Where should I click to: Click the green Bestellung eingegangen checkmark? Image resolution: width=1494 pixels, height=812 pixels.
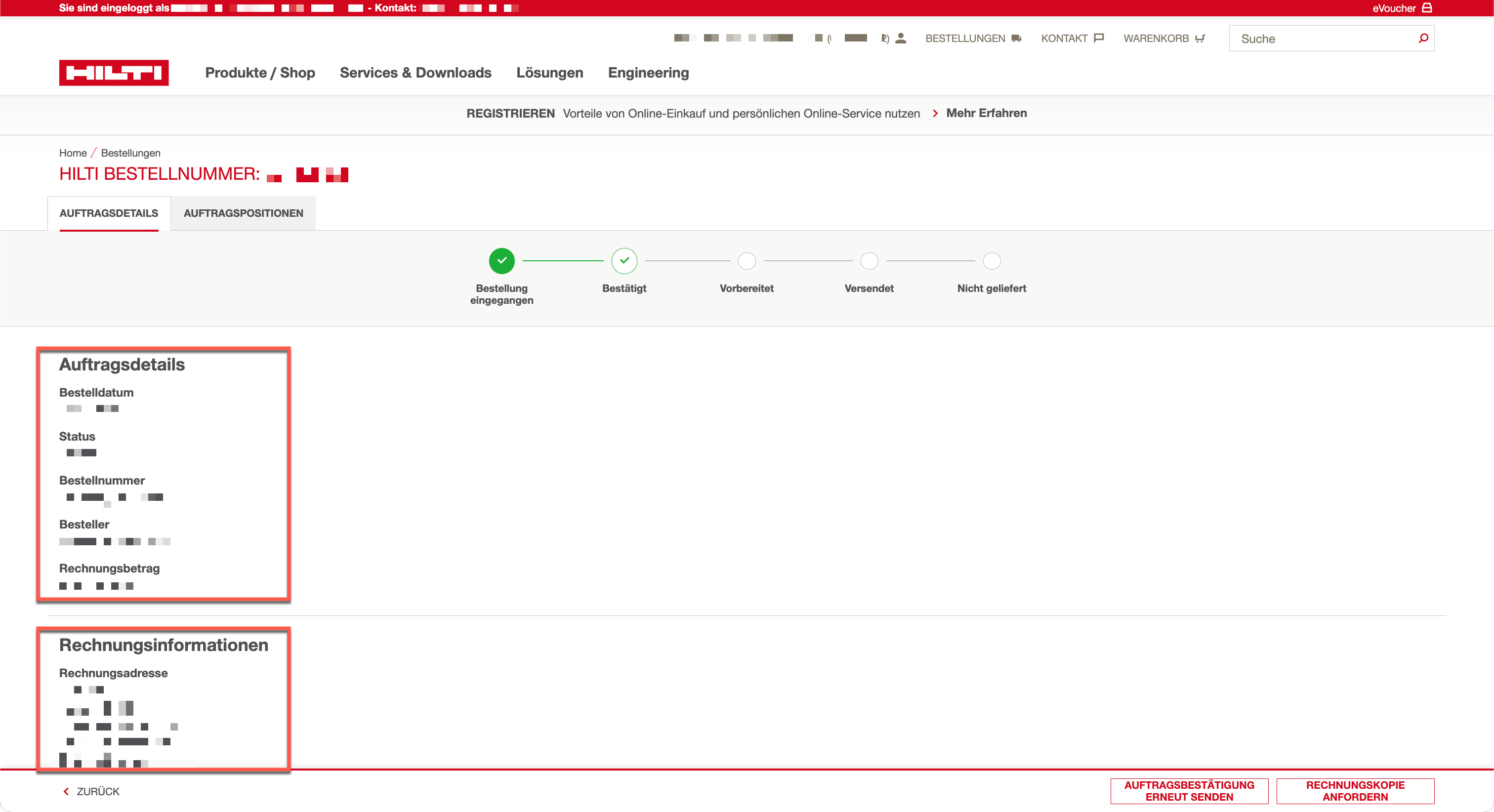point(501,261)
